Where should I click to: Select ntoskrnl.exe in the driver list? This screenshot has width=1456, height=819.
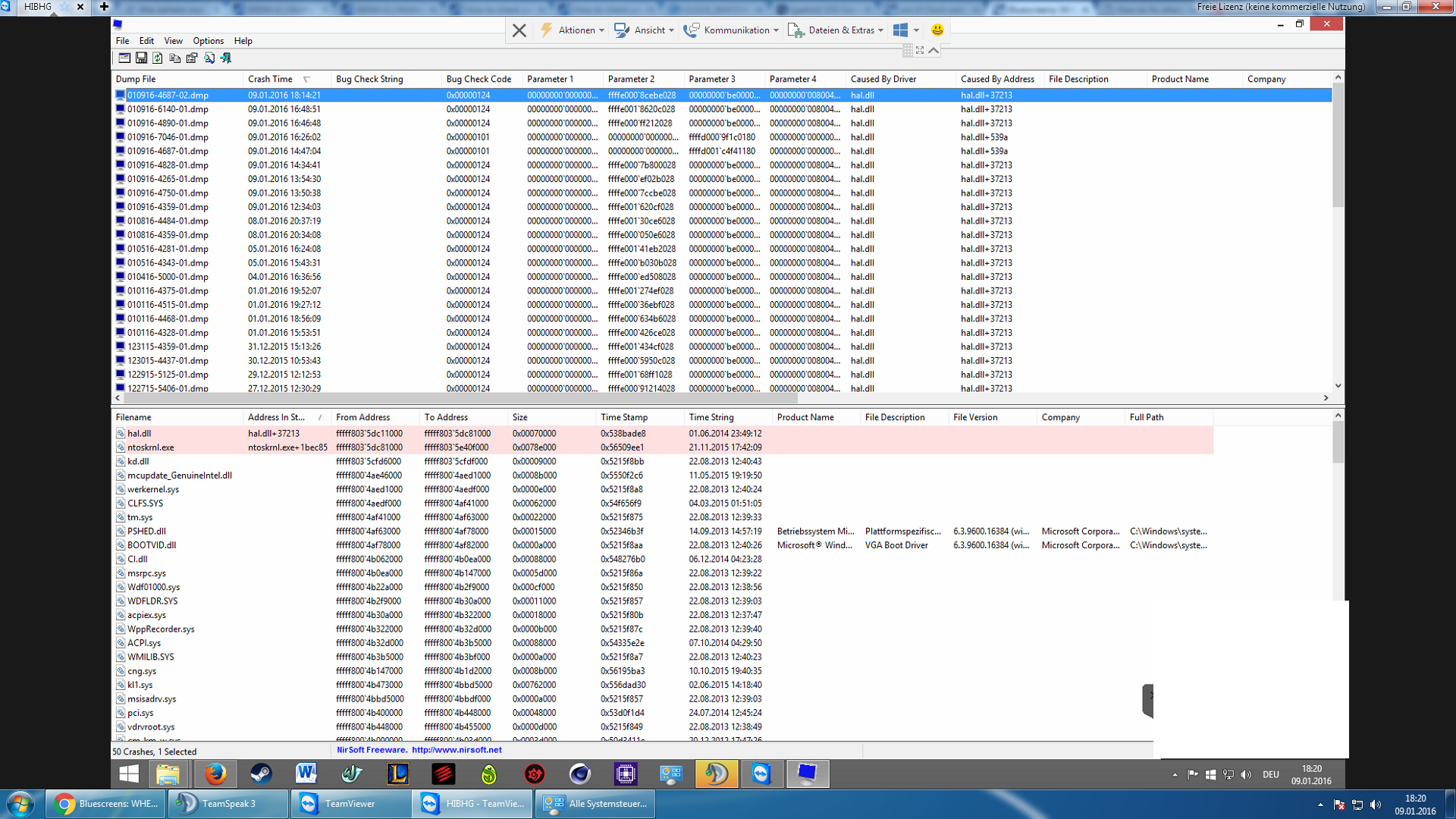click(151, 447)
